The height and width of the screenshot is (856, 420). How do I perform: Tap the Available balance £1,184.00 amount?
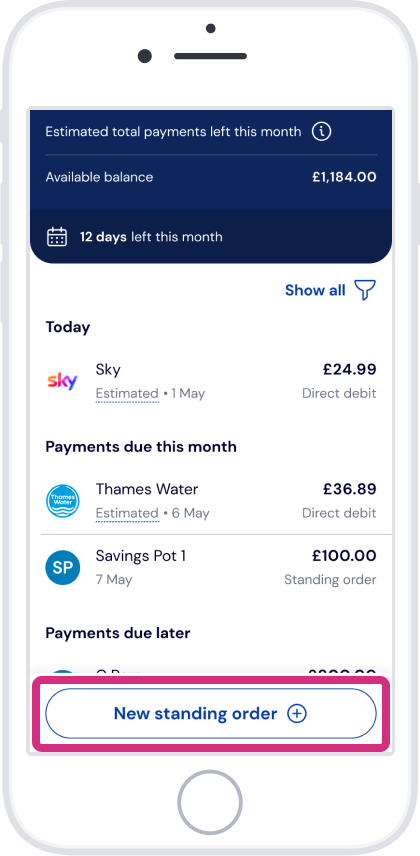[344, 177]
